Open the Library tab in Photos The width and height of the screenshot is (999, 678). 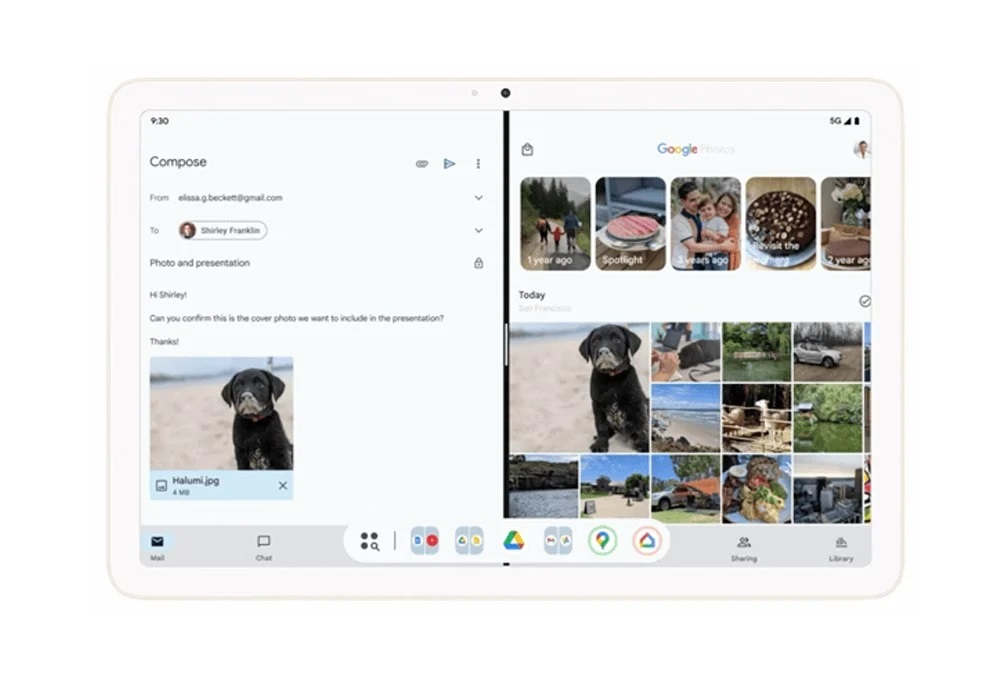tap(841, 546)
